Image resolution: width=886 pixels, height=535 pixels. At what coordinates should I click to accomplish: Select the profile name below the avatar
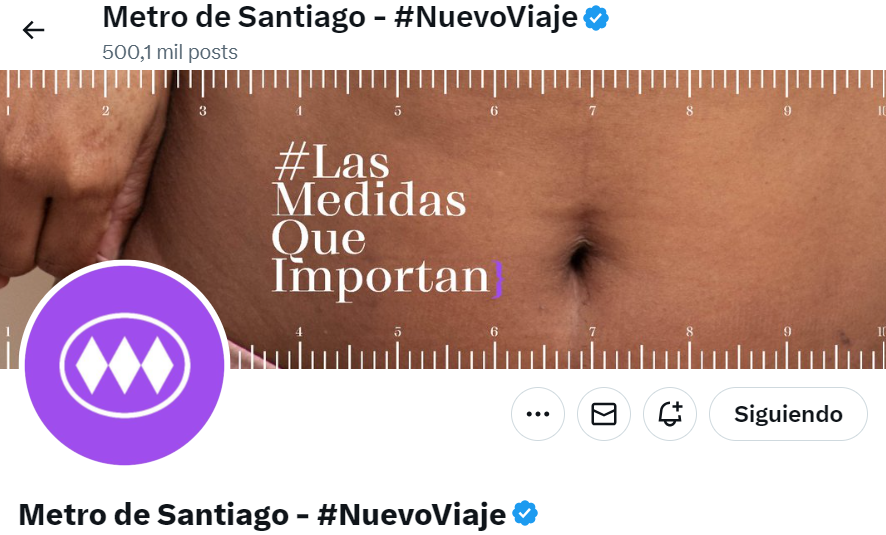coord(262,514)
